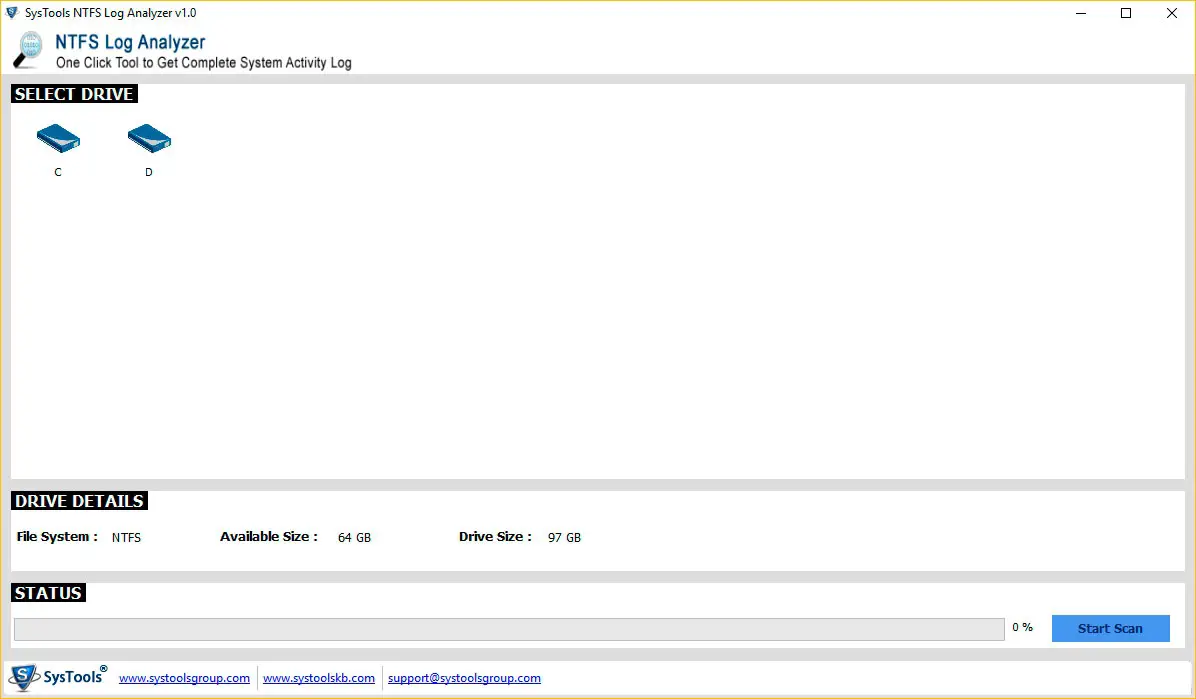1196x699 pixels.
Task: Click the One Click Tool tagline text
Action: click(x=204, y=63)
